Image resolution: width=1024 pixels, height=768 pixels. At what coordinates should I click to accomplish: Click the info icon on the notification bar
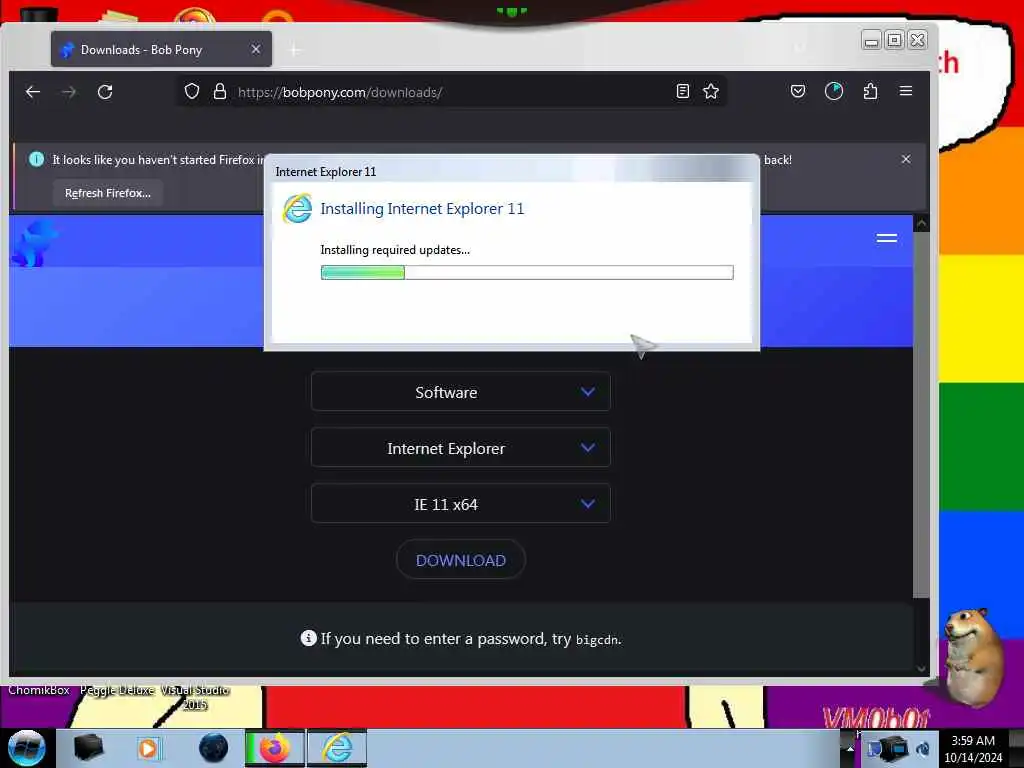[x=37, y=159]
